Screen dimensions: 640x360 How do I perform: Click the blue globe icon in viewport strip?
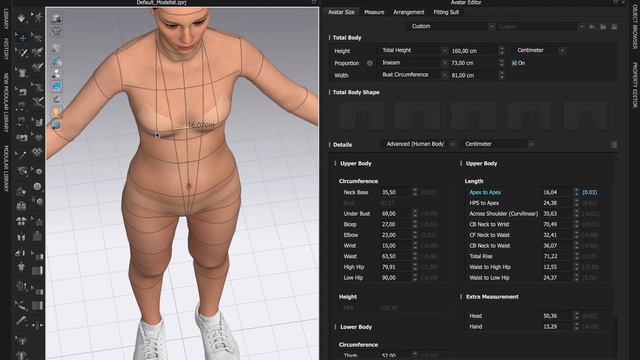[x=56, y=125]
